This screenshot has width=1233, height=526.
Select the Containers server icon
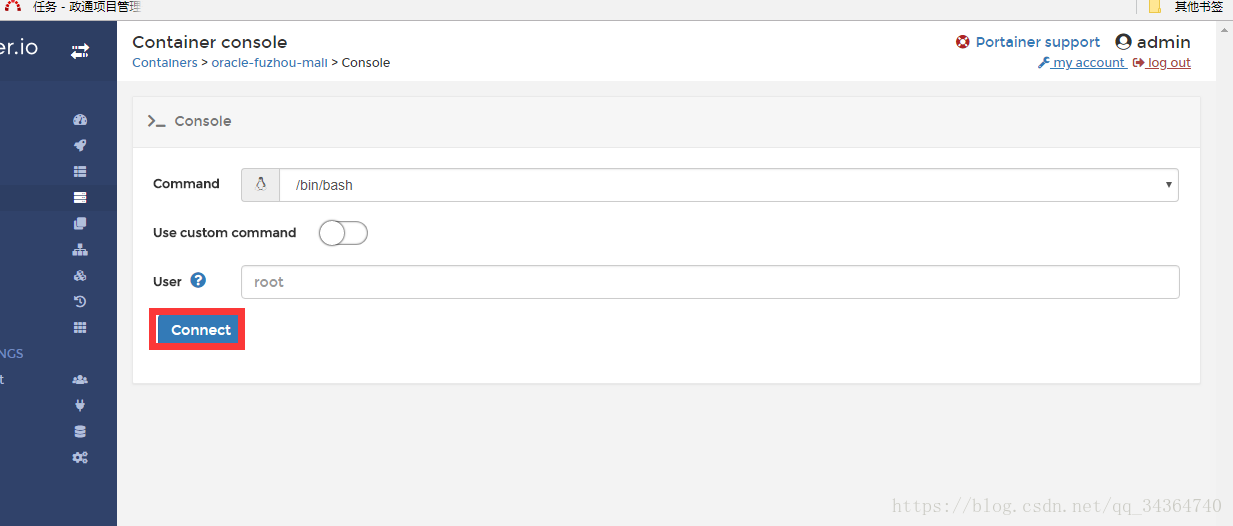tap(80, 198)
